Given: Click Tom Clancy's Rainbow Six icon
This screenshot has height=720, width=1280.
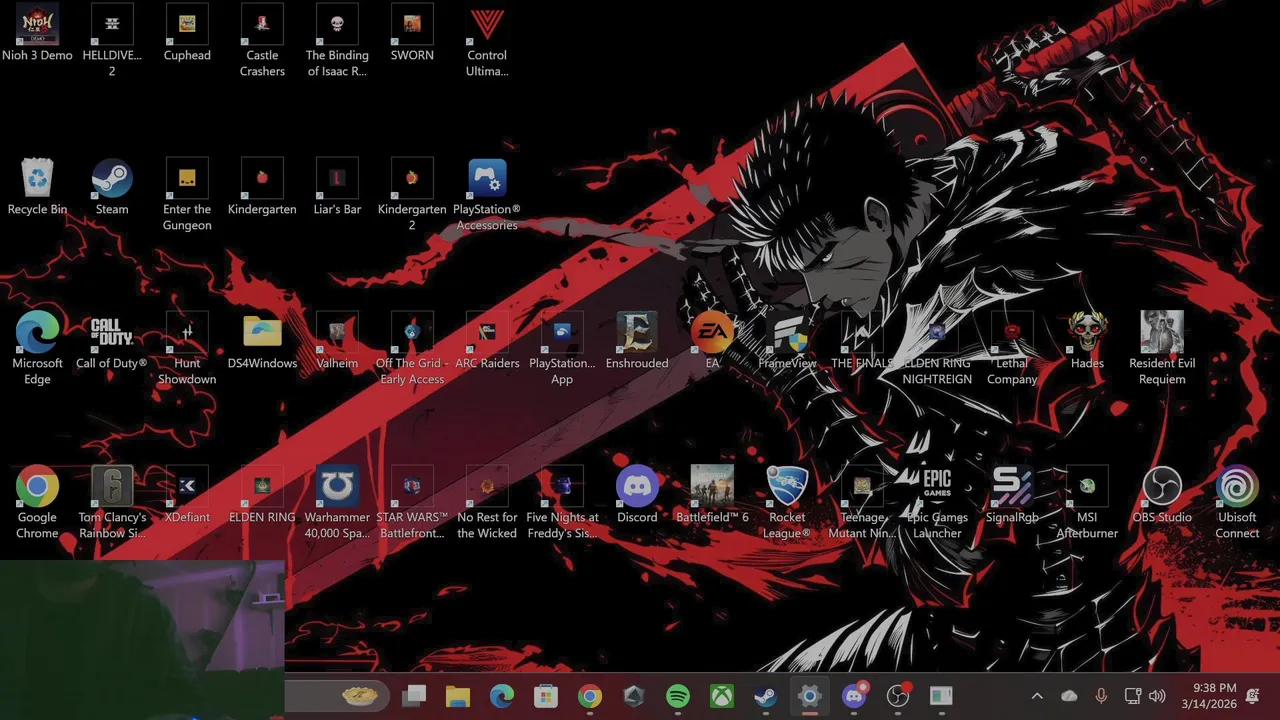Looking at the screenshot, I should click(112, 503).
